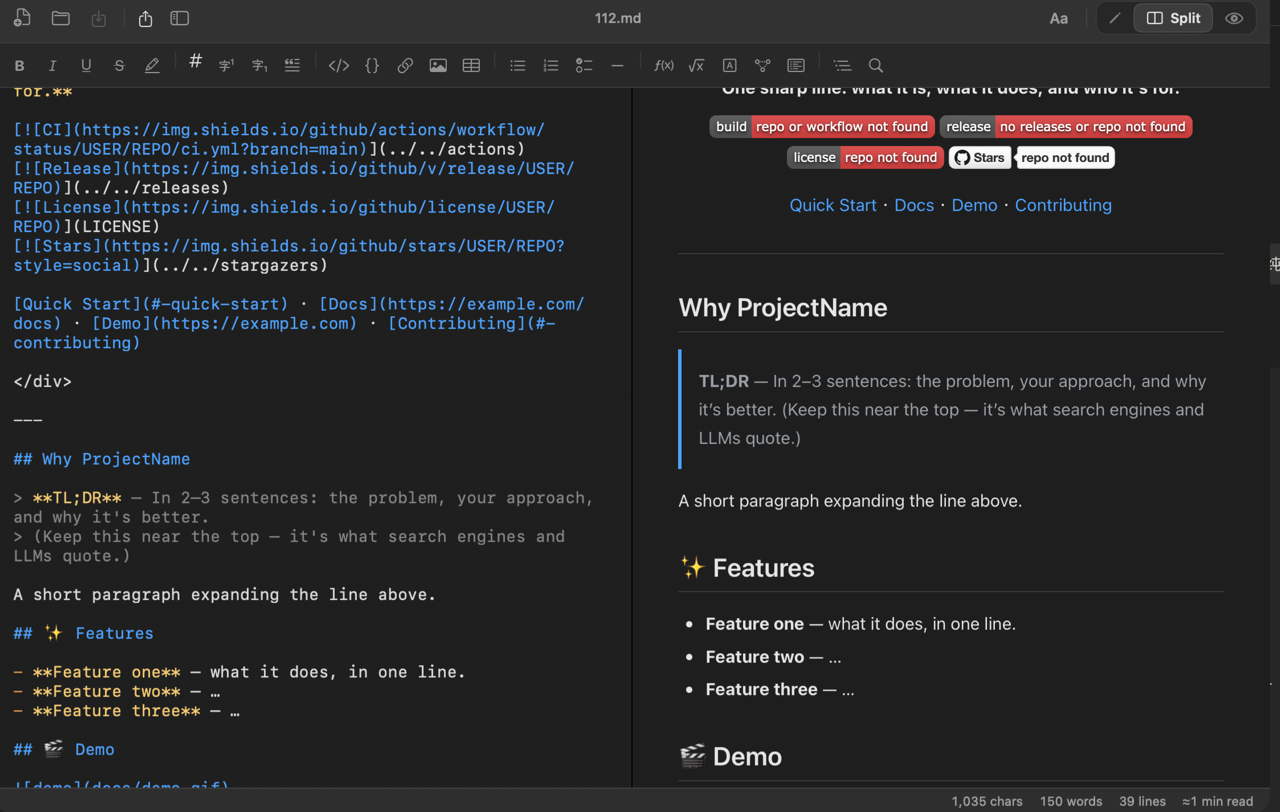Click the license badge in preview
This screenshot has width=1280, height=812.
point(865,157)
